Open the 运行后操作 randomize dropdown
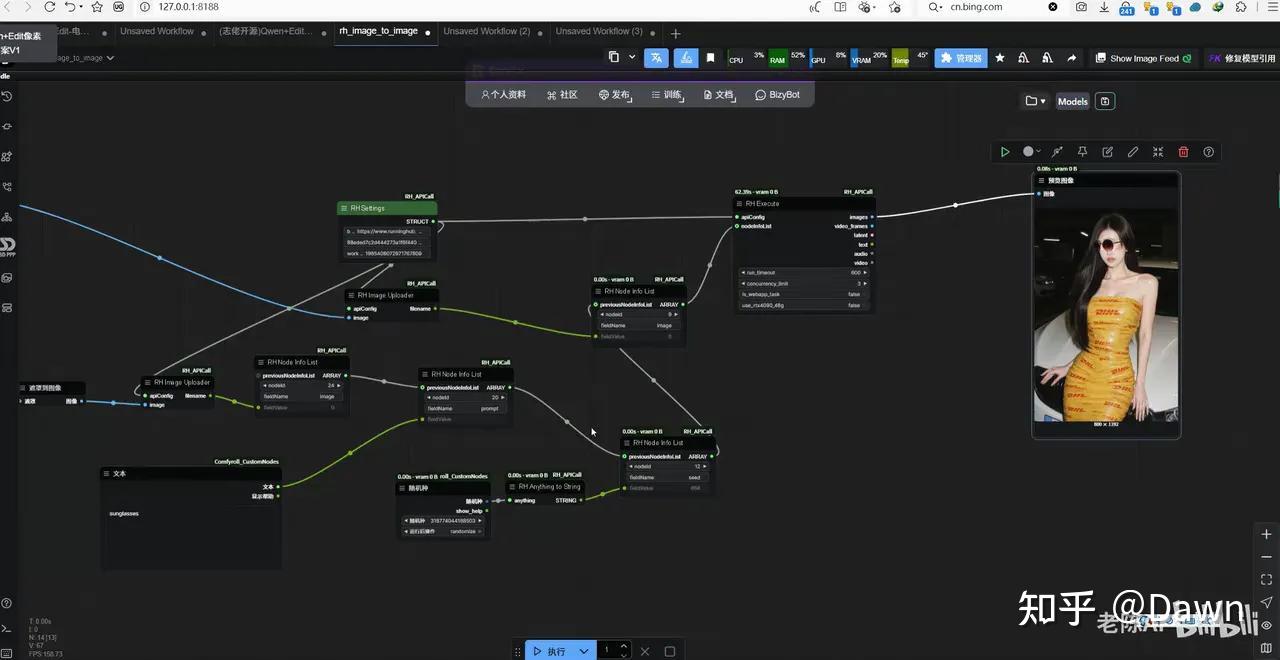Image resolution: width=1280 pixels, height=660 pixels. pos(443,532)
